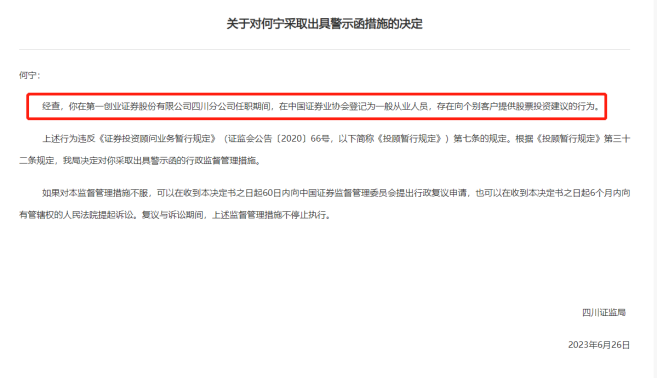This screenshot has height=378, width=658.
Task: Click the line starting with 上述行为违反《证券投资顾问业务暂行规定》
Action: click(336, 139)
